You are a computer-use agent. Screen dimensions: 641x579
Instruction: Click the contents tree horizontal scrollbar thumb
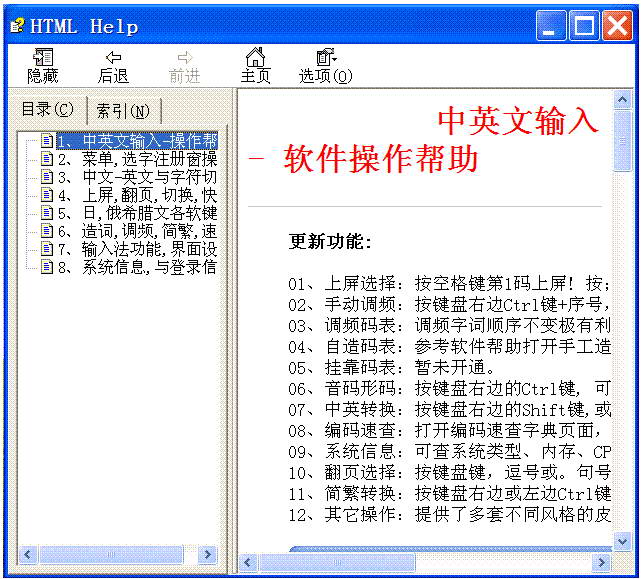[x=111, y=555]
